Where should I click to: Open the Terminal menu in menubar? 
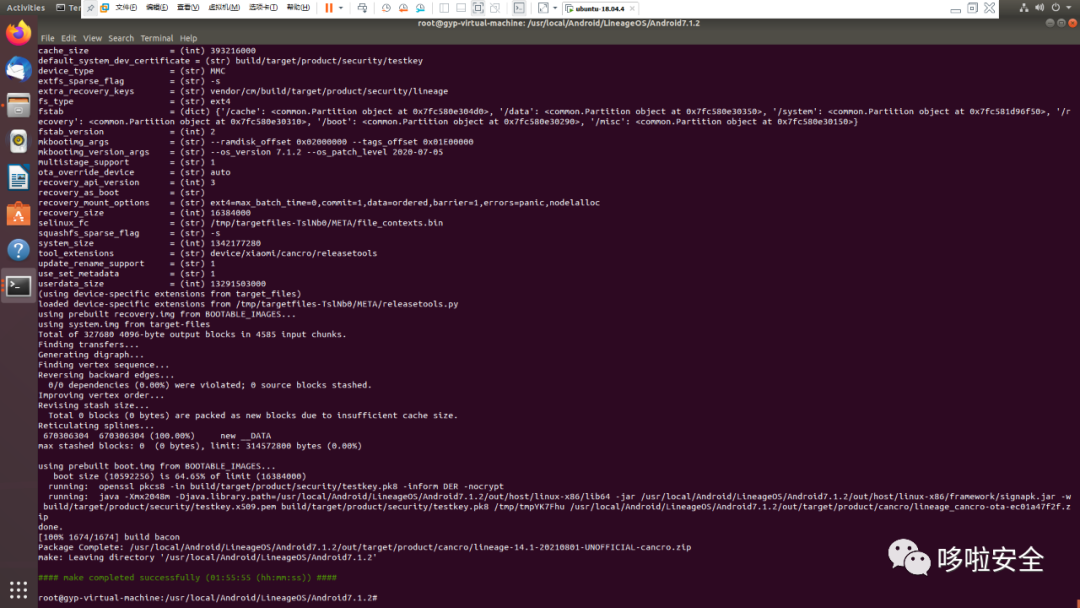point(157,39)
